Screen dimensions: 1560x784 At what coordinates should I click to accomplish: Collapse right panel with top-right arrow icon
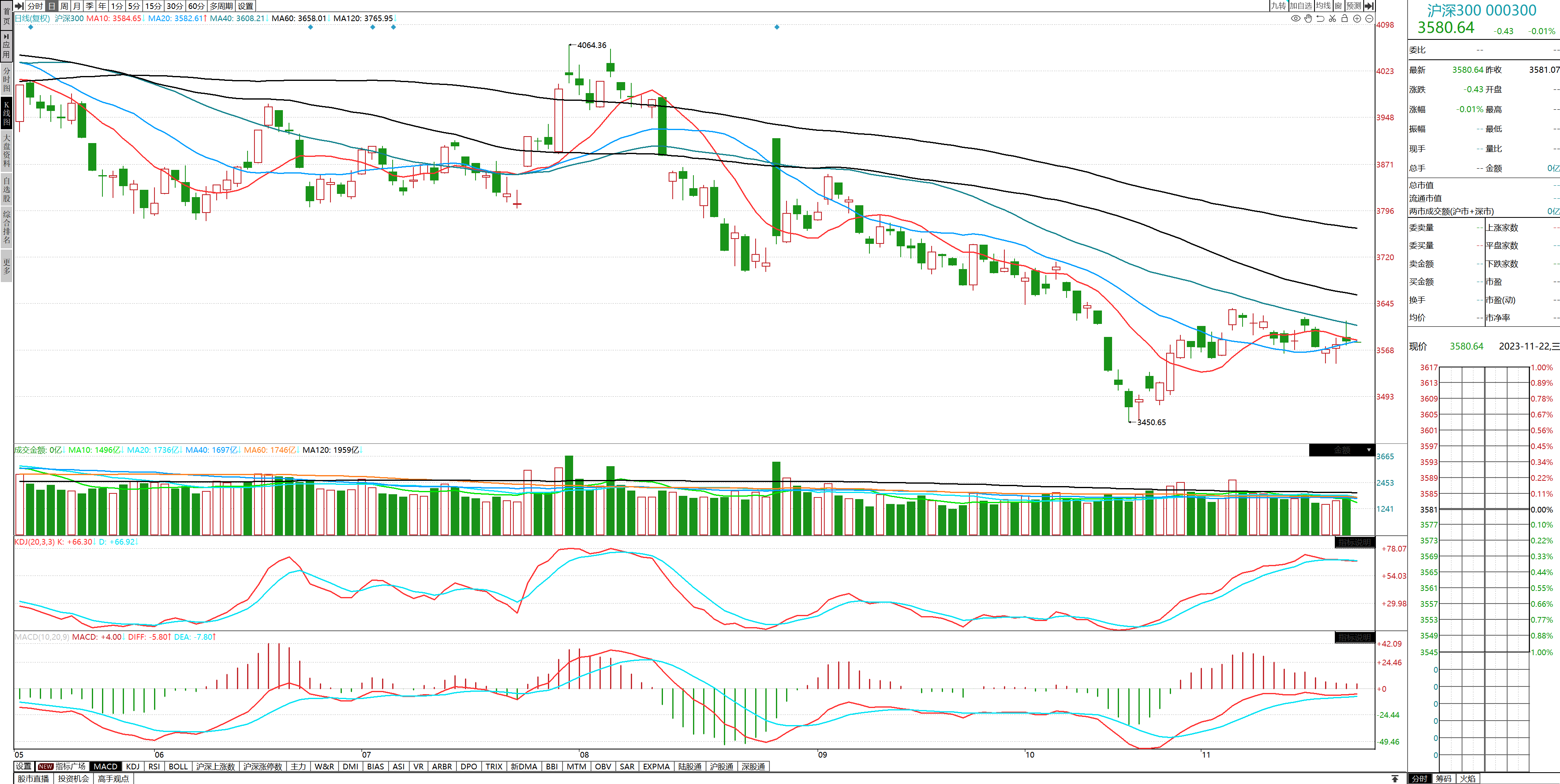click(x=1369, y=5)
